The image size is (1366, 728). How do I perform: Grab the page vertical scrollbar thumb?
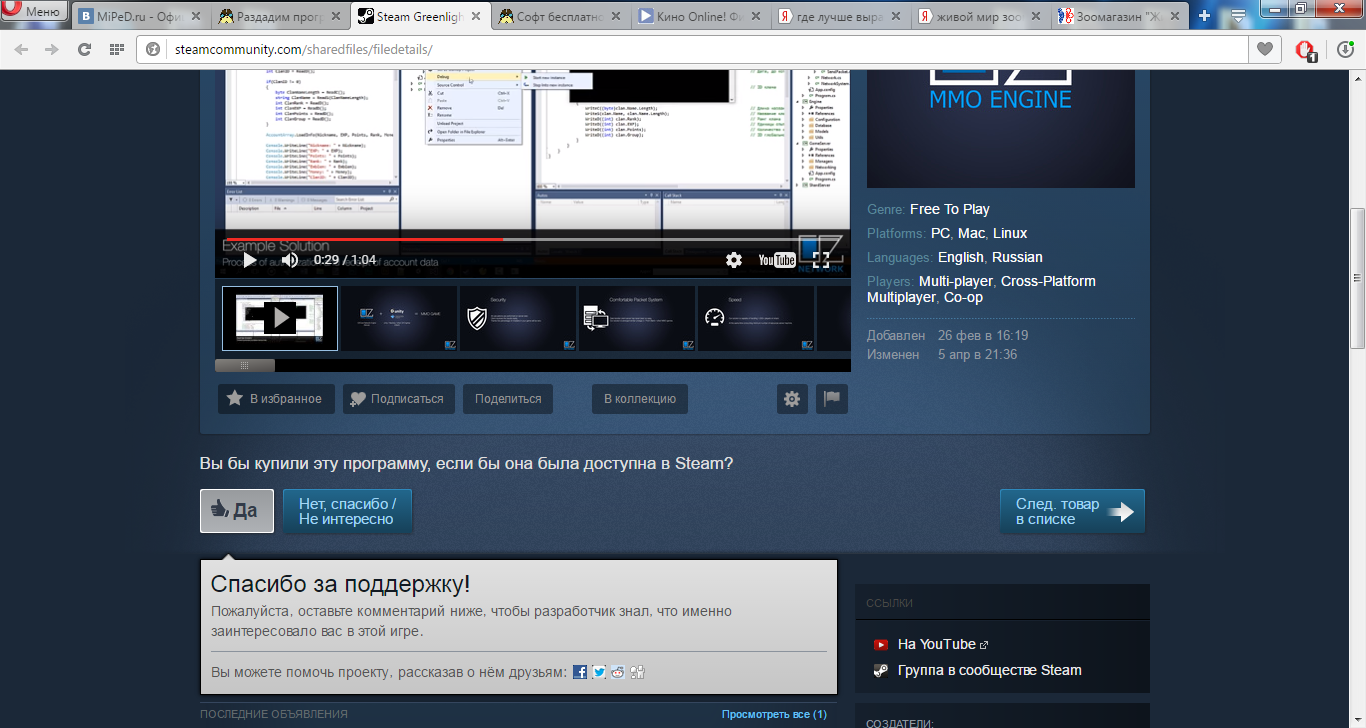(x=1357, y=278)
